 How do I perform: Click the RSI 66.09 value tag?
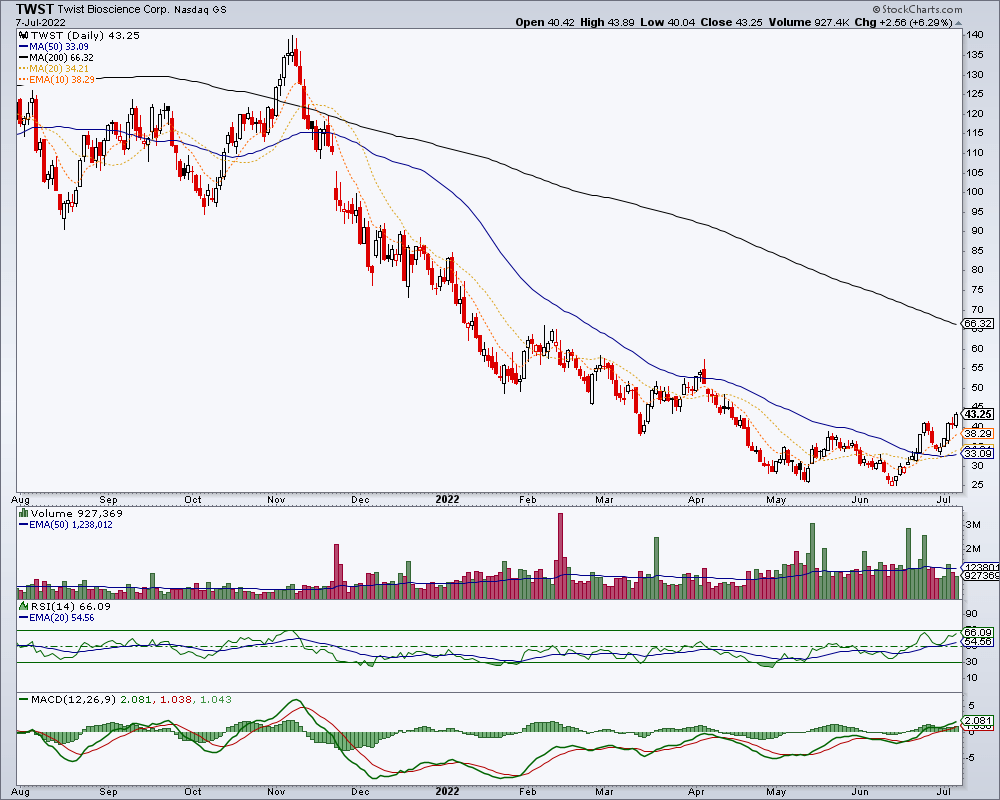(978, 633)
